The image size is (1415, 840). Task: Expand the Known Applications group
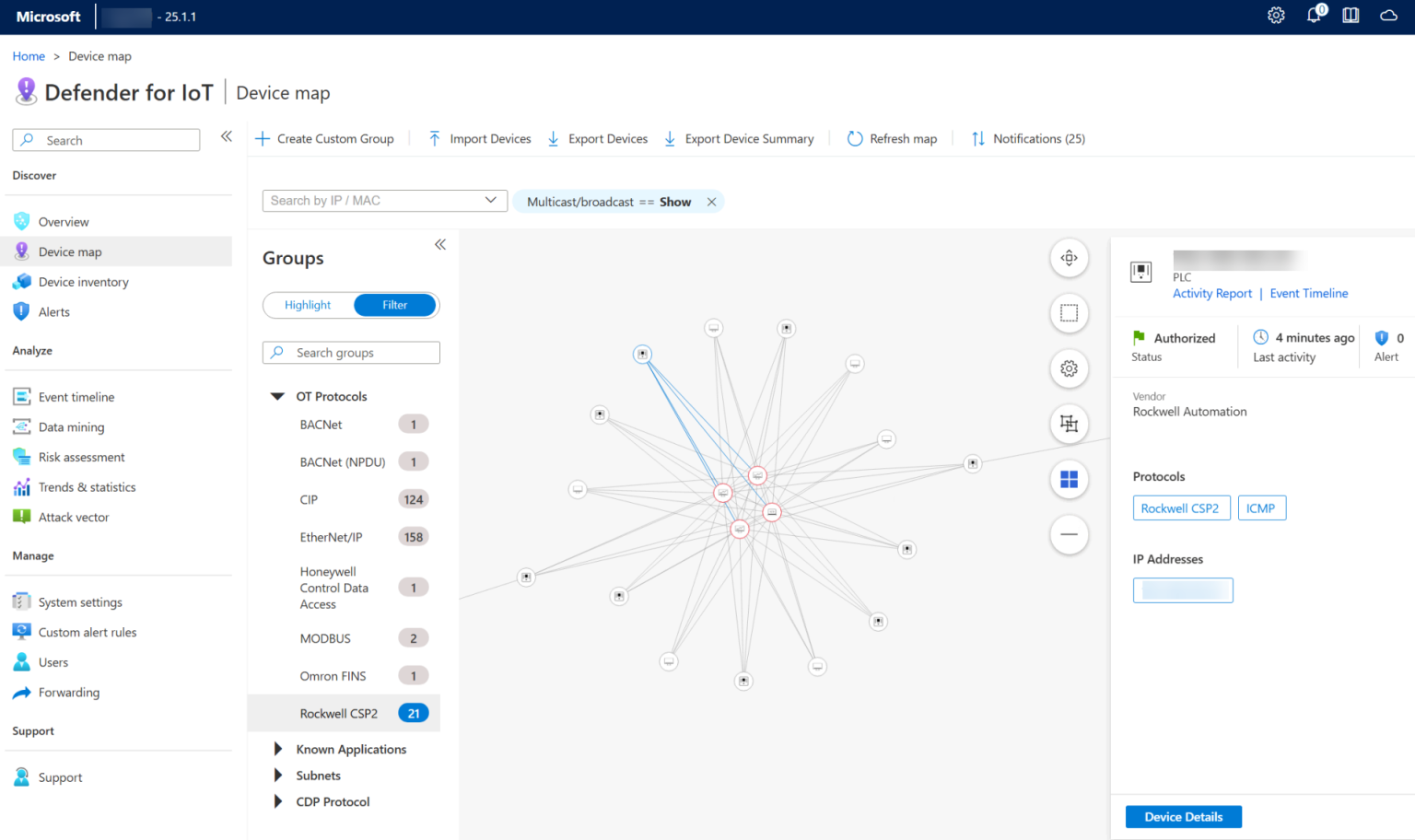pyautogui.click(x=277, y=749)
